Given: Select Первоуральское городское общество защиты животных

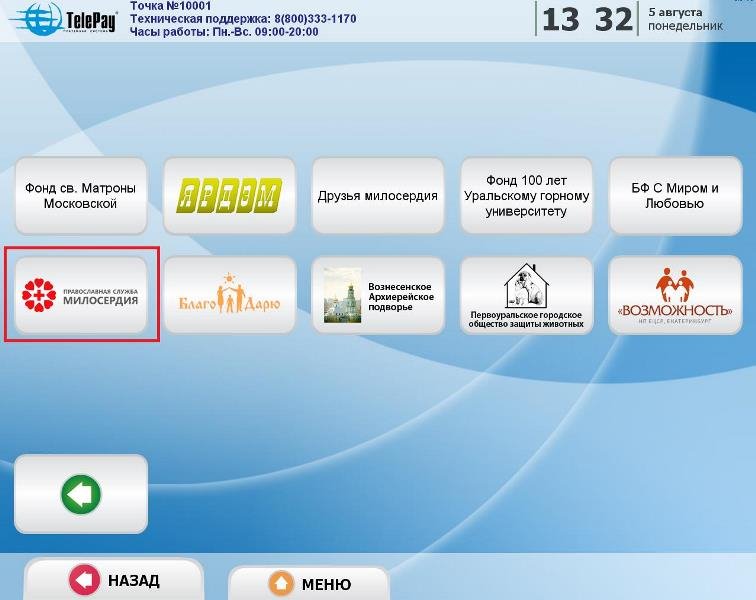Looking at the screenshot, I should pyautogui.click(x=526, y=295).
